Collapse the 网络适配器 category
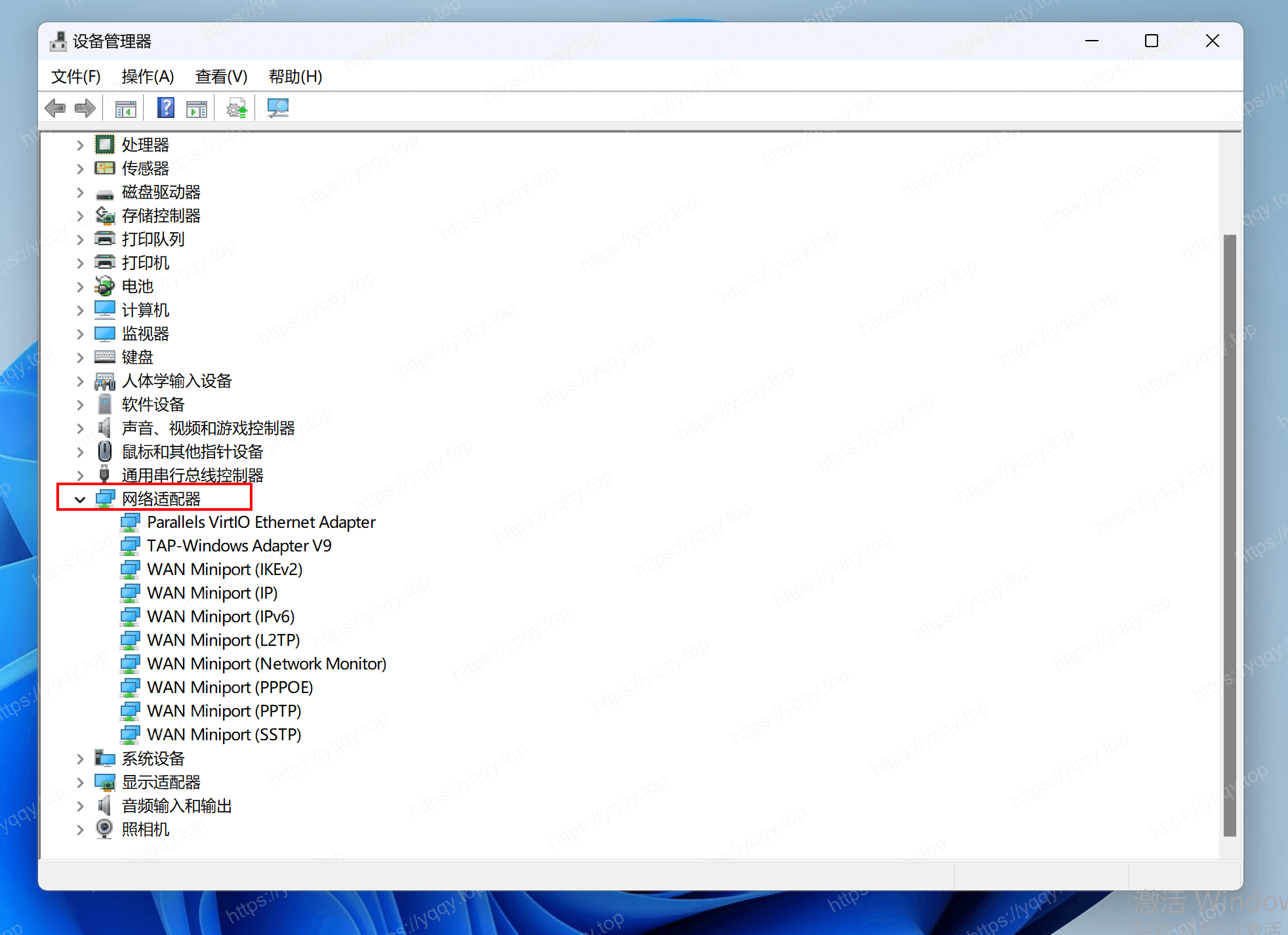The width and height of the screenshot is (1288, 935). coord(80,500)
